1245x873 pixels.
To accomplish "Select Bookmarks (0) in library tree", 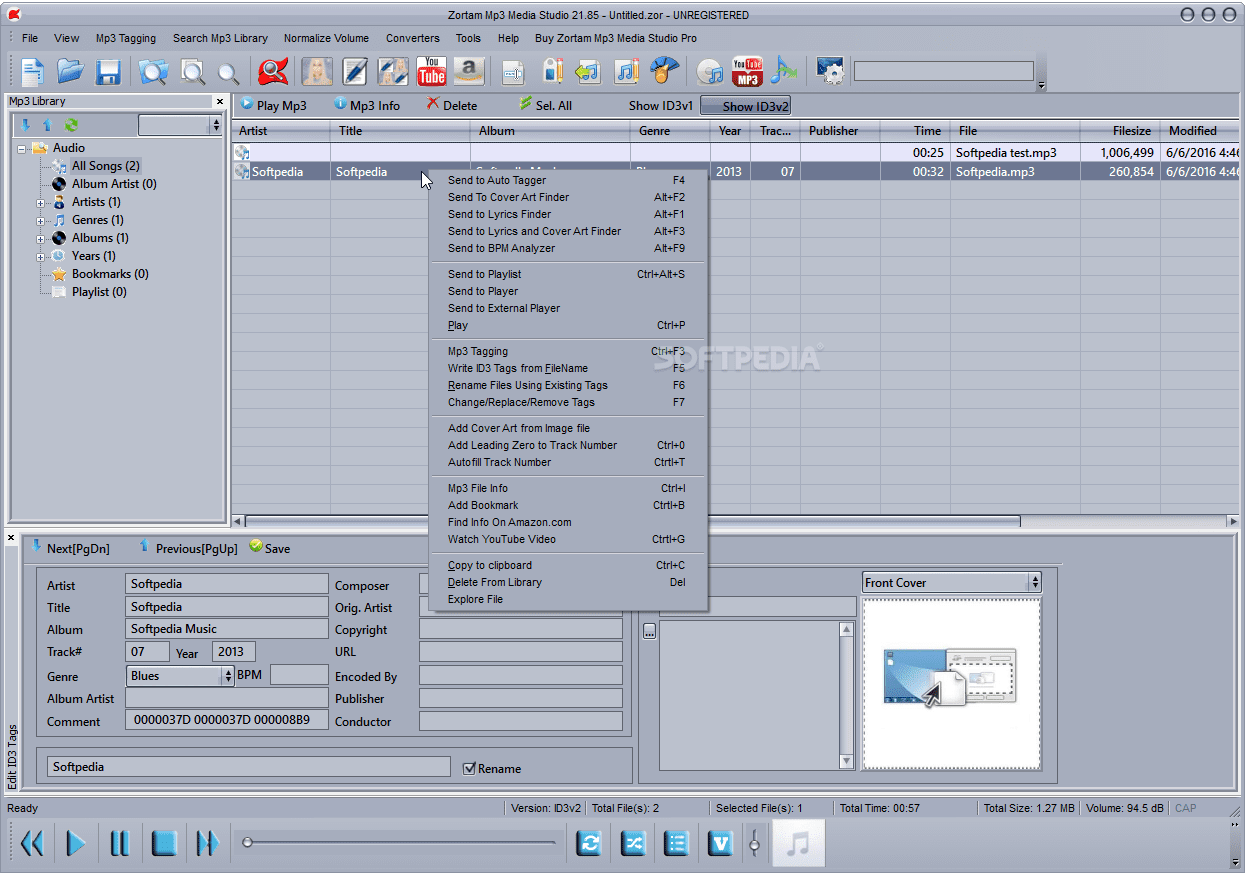I will click(110, 274).
